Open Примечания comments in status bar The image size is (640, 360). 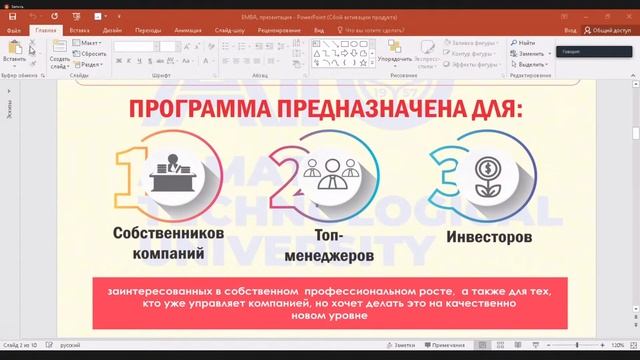pos(445,345)
